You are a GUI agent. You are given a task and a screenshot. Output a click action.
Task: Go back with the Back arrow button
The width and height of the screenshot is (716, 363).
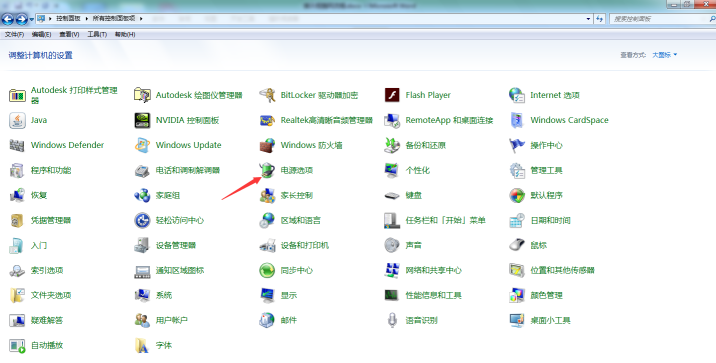coord(8,19)
